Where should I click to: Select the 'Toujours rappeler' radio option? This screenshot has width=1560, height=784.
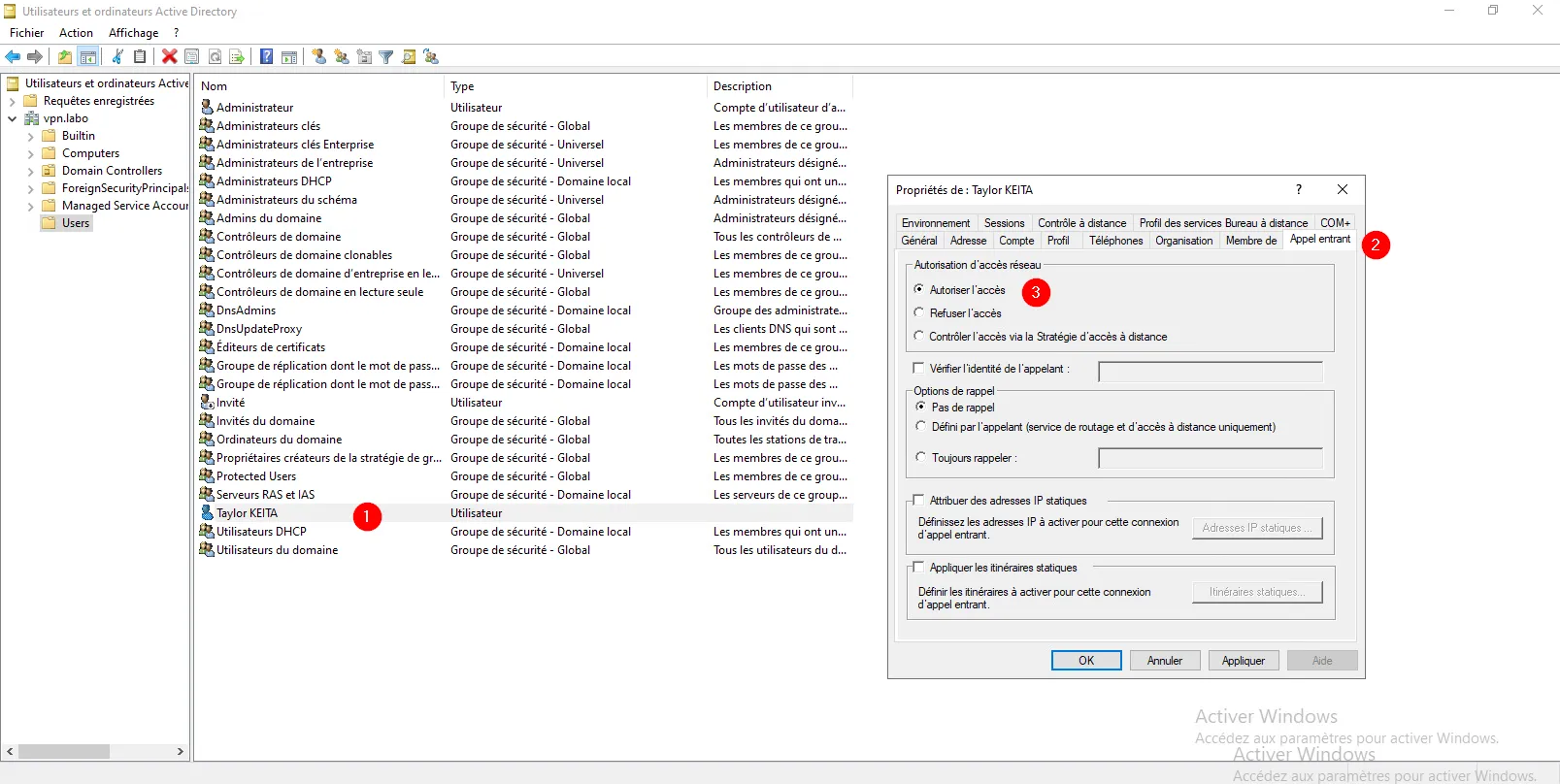click(920, 457)
